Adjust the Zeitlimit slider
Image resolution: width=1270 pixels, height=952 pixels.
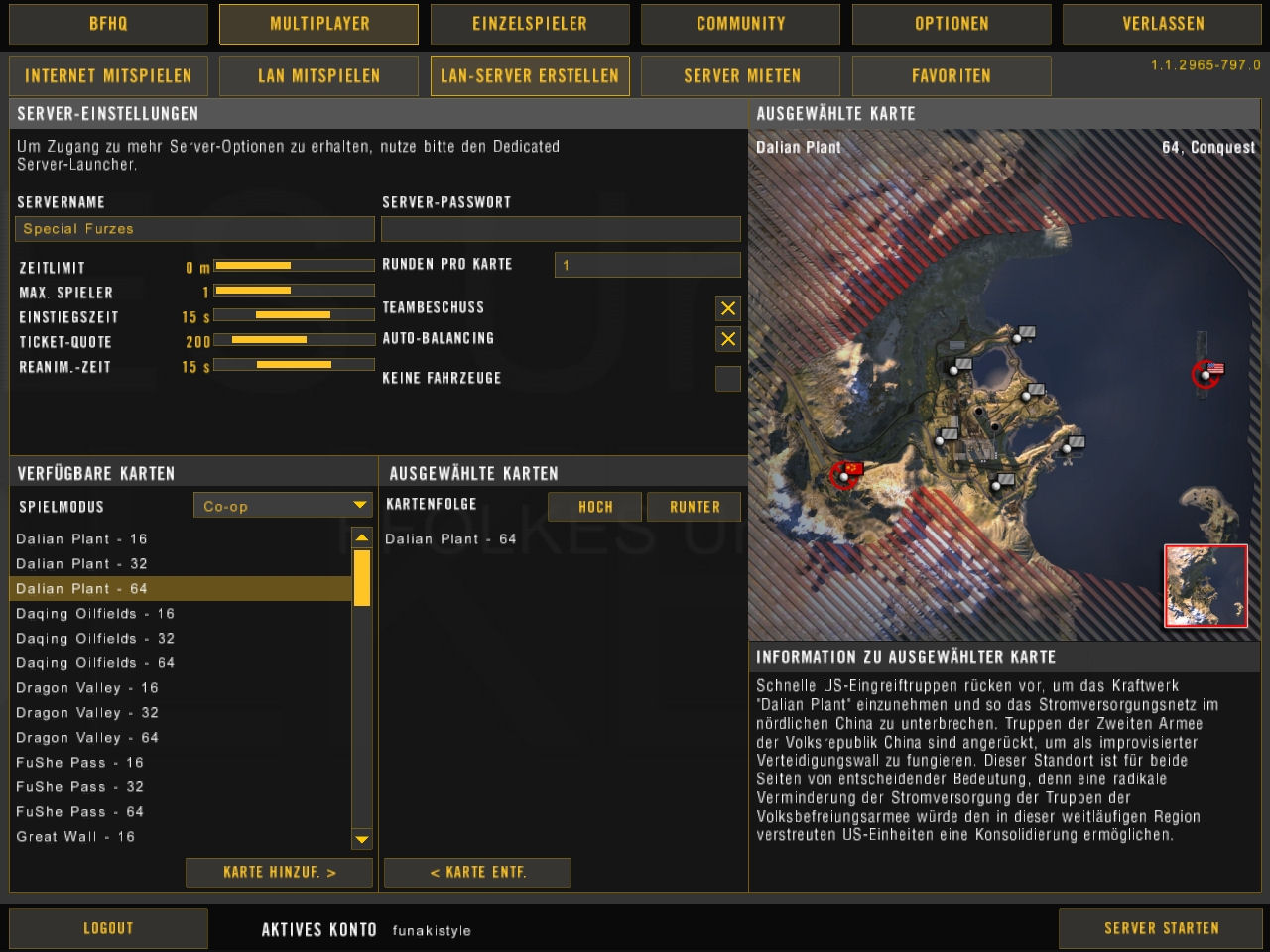294,266
